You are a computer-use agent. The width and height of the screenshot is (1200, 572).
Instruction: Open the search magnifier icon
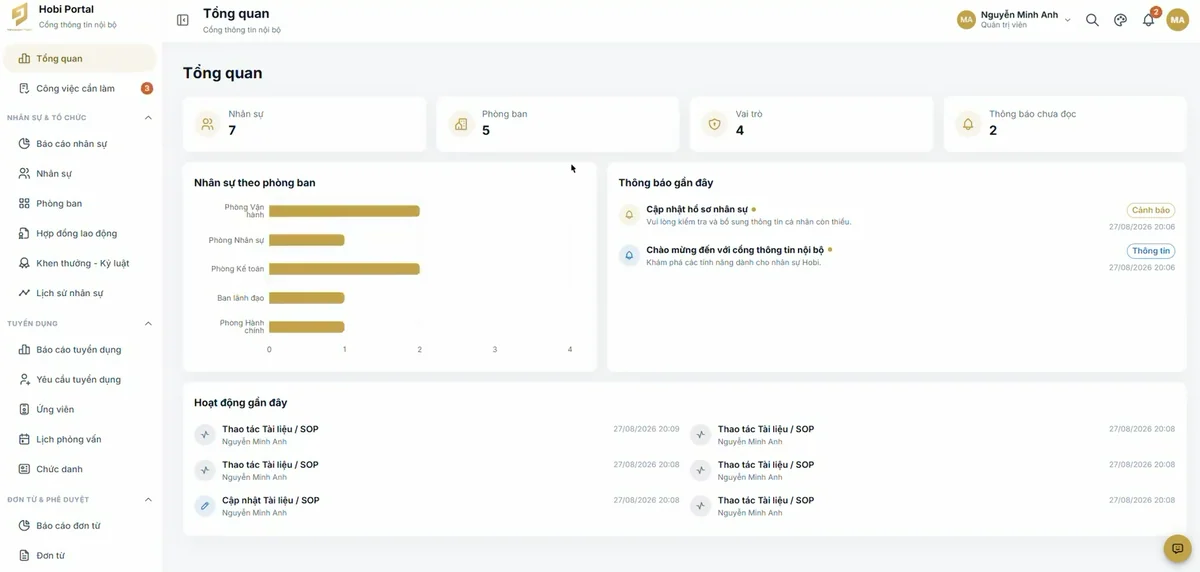pyautogui.click(x=1092, y=20)
